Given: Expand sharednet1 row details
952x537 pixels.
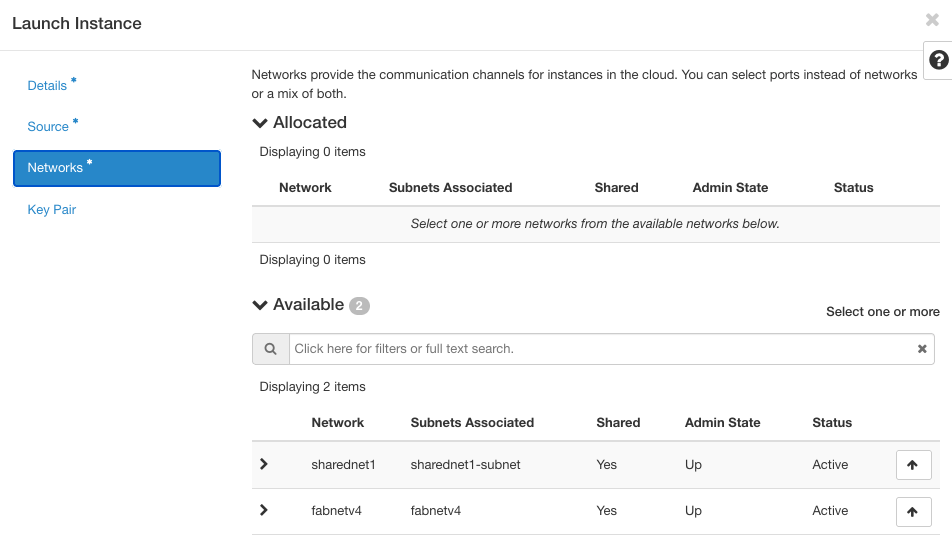Looking at the screenshot, I should (x=264, y=464).
